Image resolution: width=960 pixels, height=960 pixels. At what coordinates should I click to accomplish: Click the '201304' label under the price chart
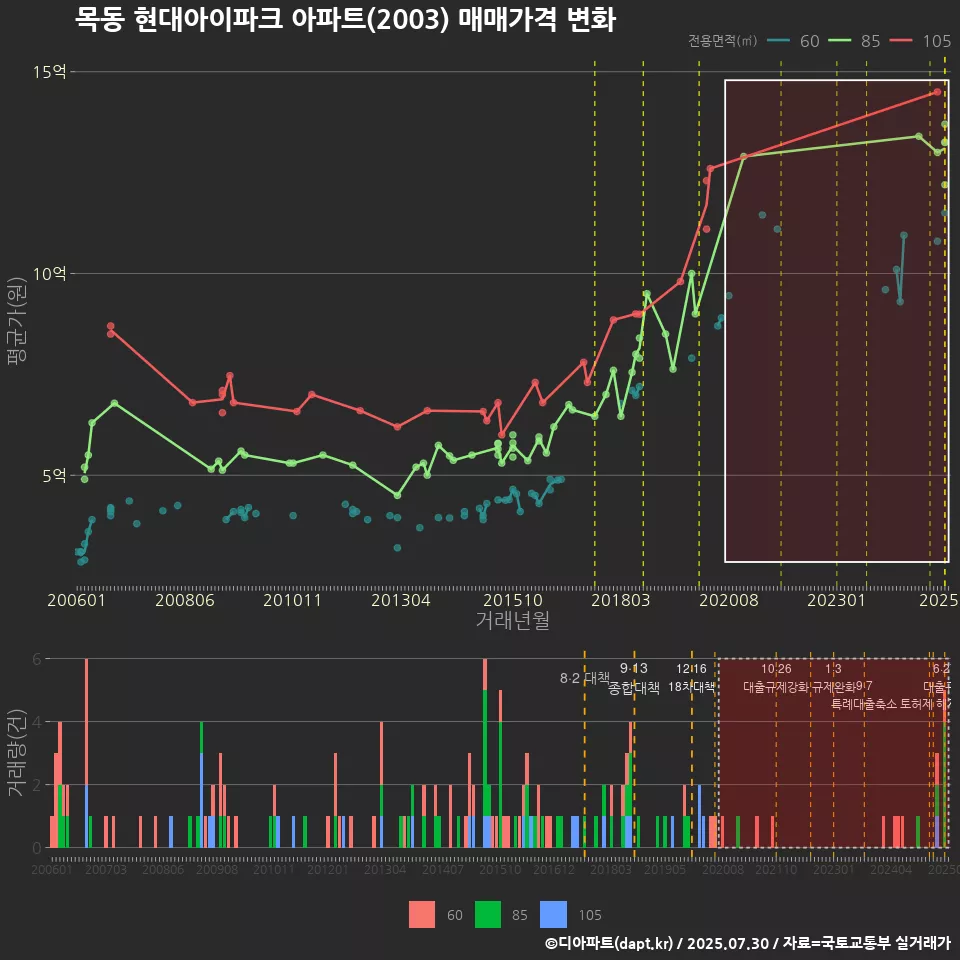tap(401, 600)
